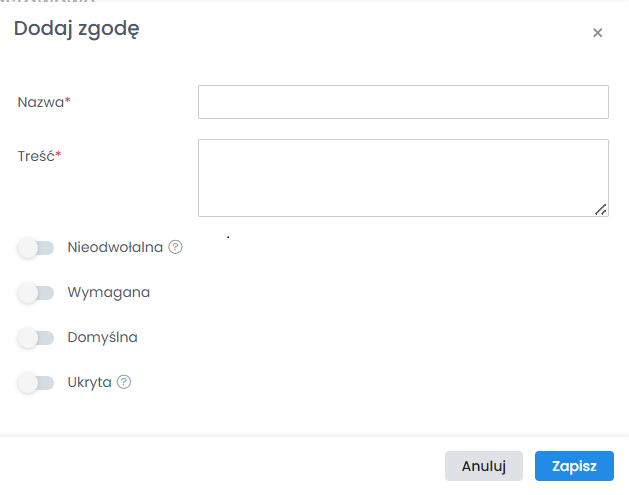Close the Dodaj zgodę dialog
The width and height of the screenshot is (629, 495).
click(x=597, y=33)
